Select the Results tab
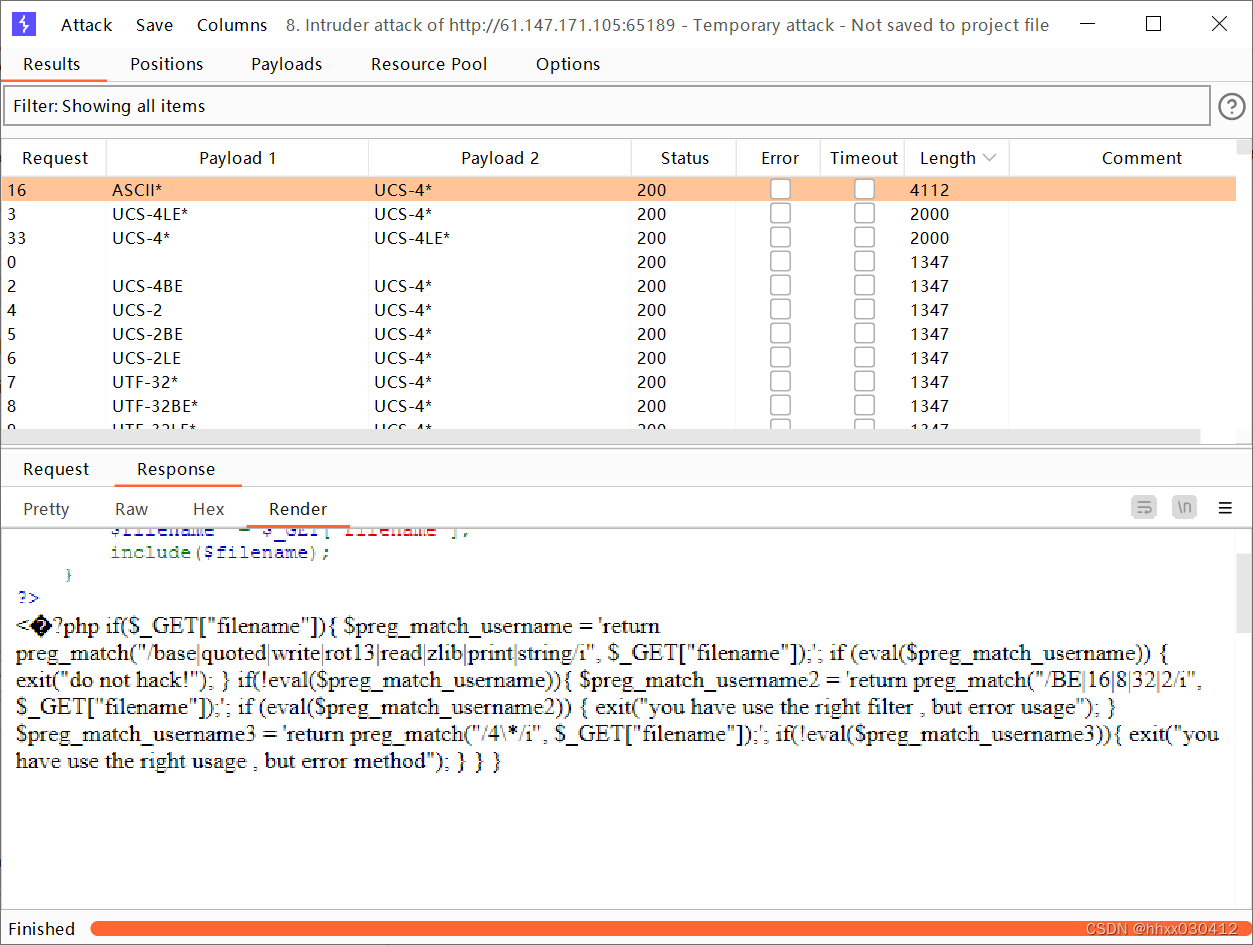The height and width of the screenshot is (945, 1253). click(x=52, y=64)
